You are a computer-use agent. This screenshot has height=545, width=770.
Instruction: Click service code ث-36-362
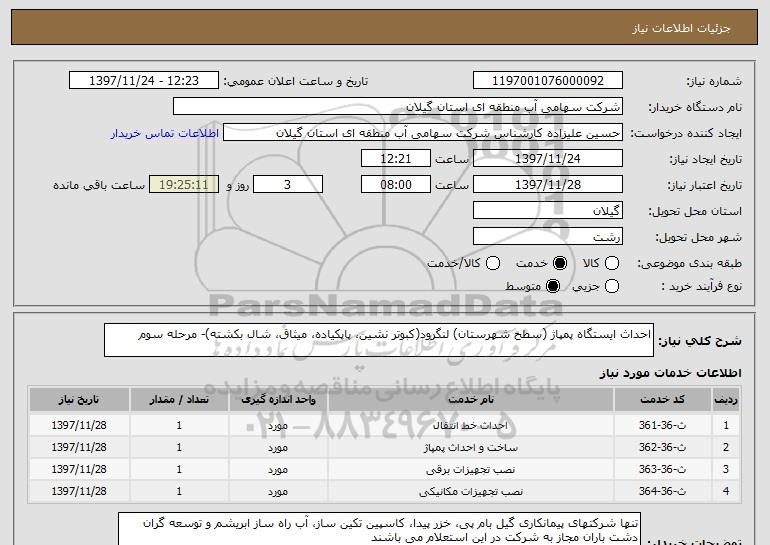(662, 447)
